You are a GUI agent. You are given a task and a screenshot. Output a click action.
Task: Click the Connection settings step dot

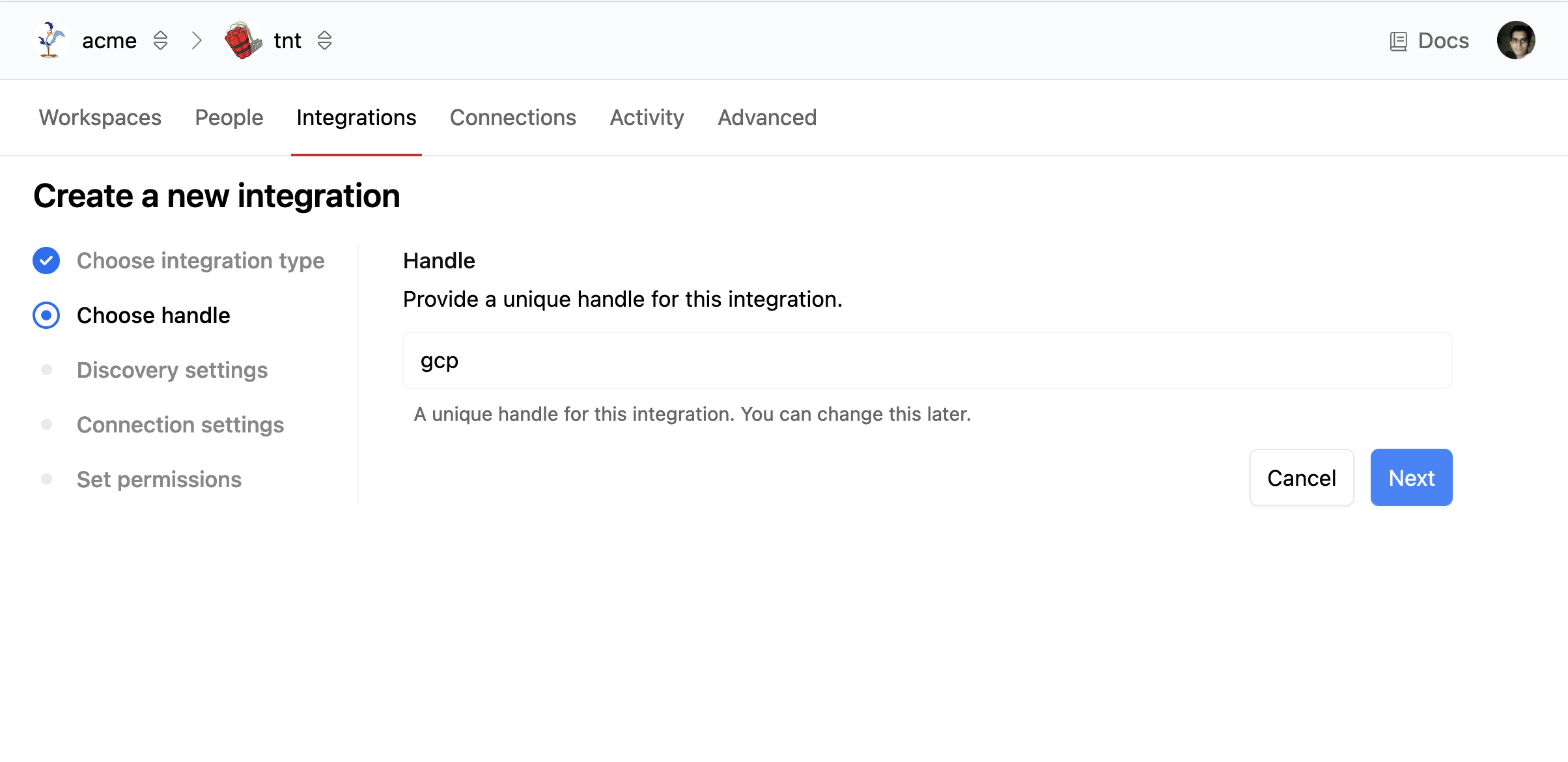tap(46, 425)
